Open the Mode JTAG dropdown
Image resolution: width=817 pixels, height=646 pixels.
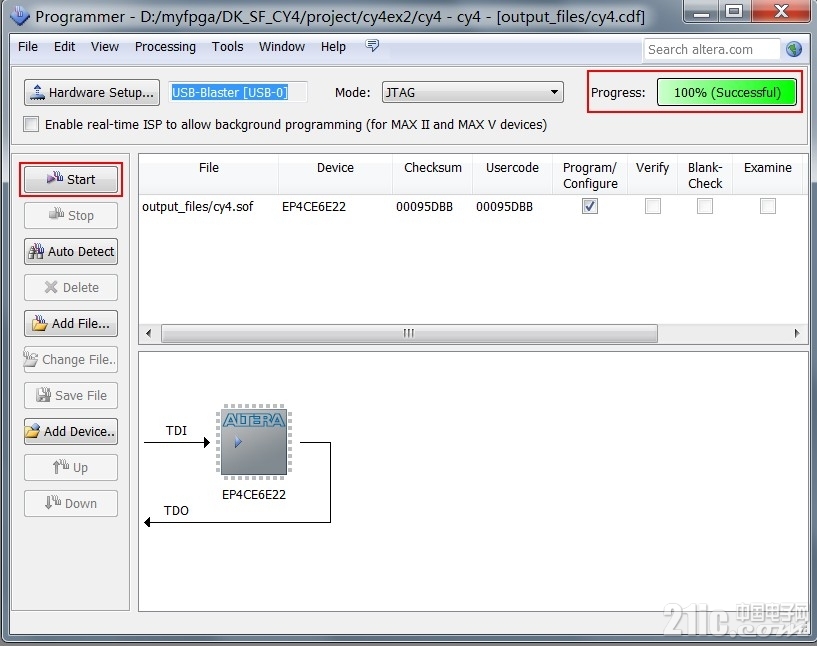(x=473, y=93)
